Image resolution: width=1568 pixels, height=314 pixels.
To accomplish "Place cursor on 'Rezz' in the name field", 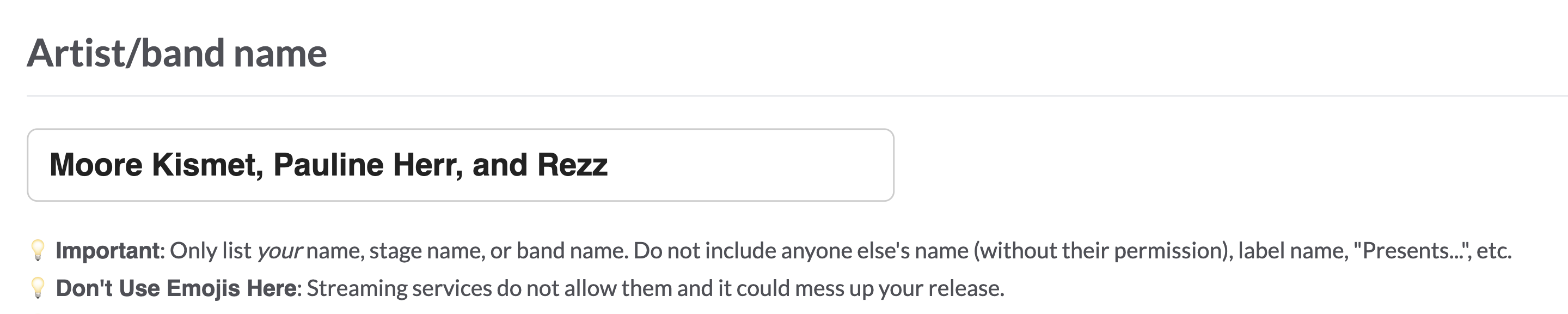I will click(x=572, y=165).
